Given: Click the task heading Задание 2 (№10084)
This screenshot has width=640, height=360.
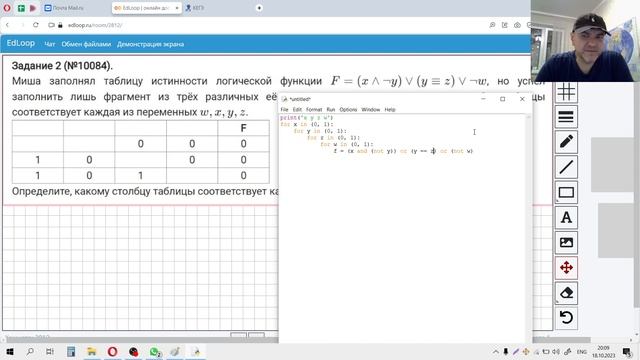Looking at the screenshot, I should [62, 66].
